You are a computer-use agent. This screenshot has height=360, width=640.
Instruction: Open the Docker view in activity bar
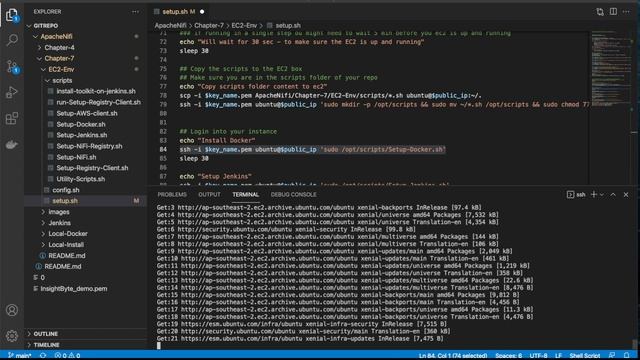[12, 144]
